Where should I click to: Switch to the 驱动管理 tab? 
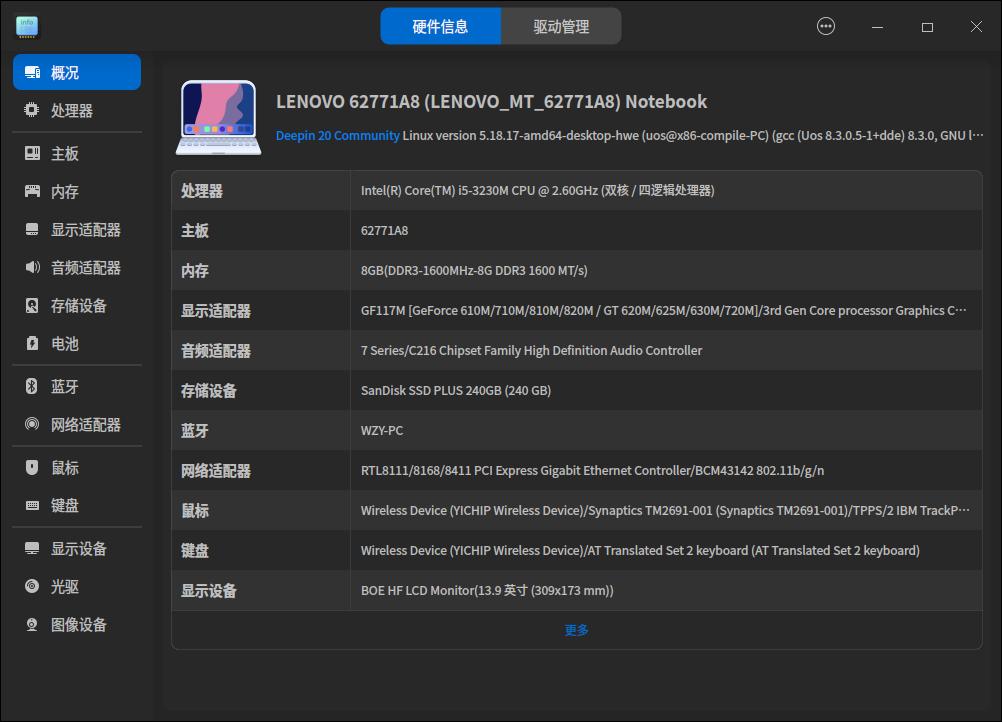click(561, 26)
